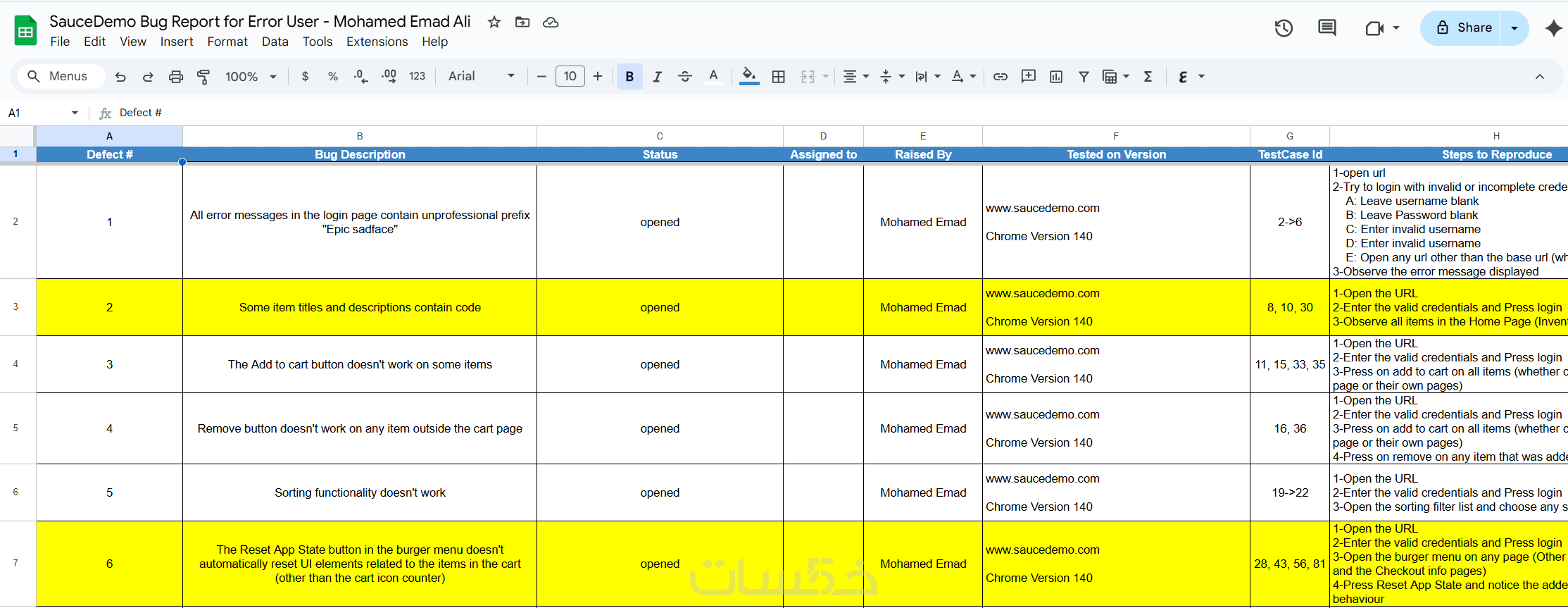The height and width of the screenshot is (608, 1568).
Task: Open fill color picker
Action: pos(749,77)
